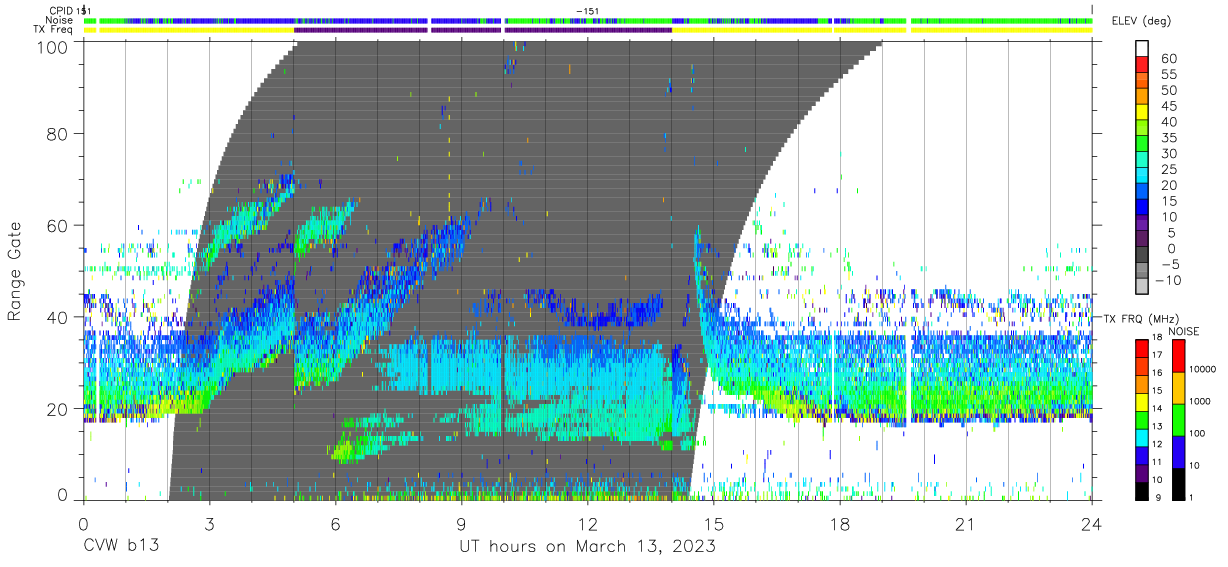Click the '15' tick on UT hours axis
Image resolution: width=1228 pixels, height=567 pixels.
714,523
